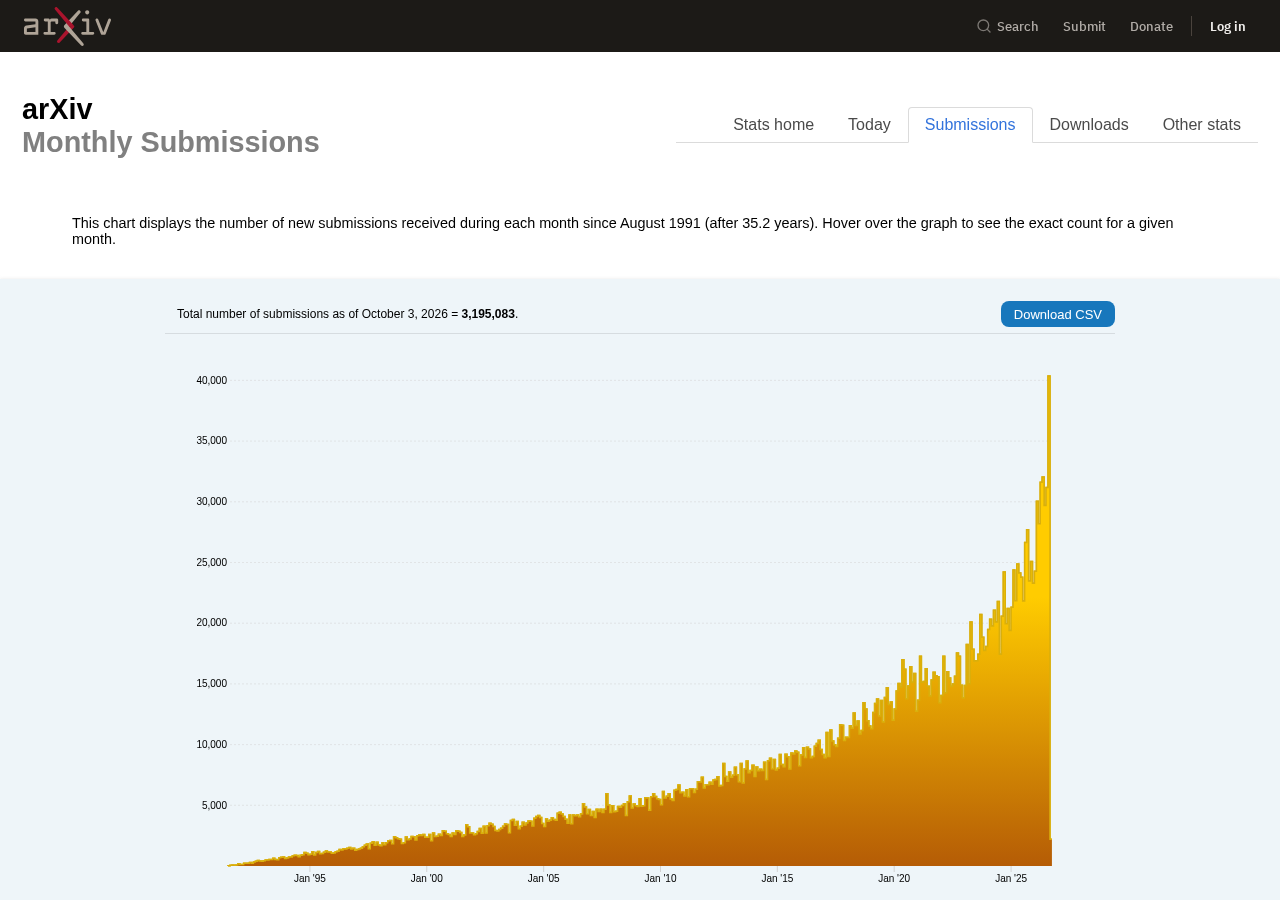Click the 10,000 y-axis label

[x=211, y=745]
